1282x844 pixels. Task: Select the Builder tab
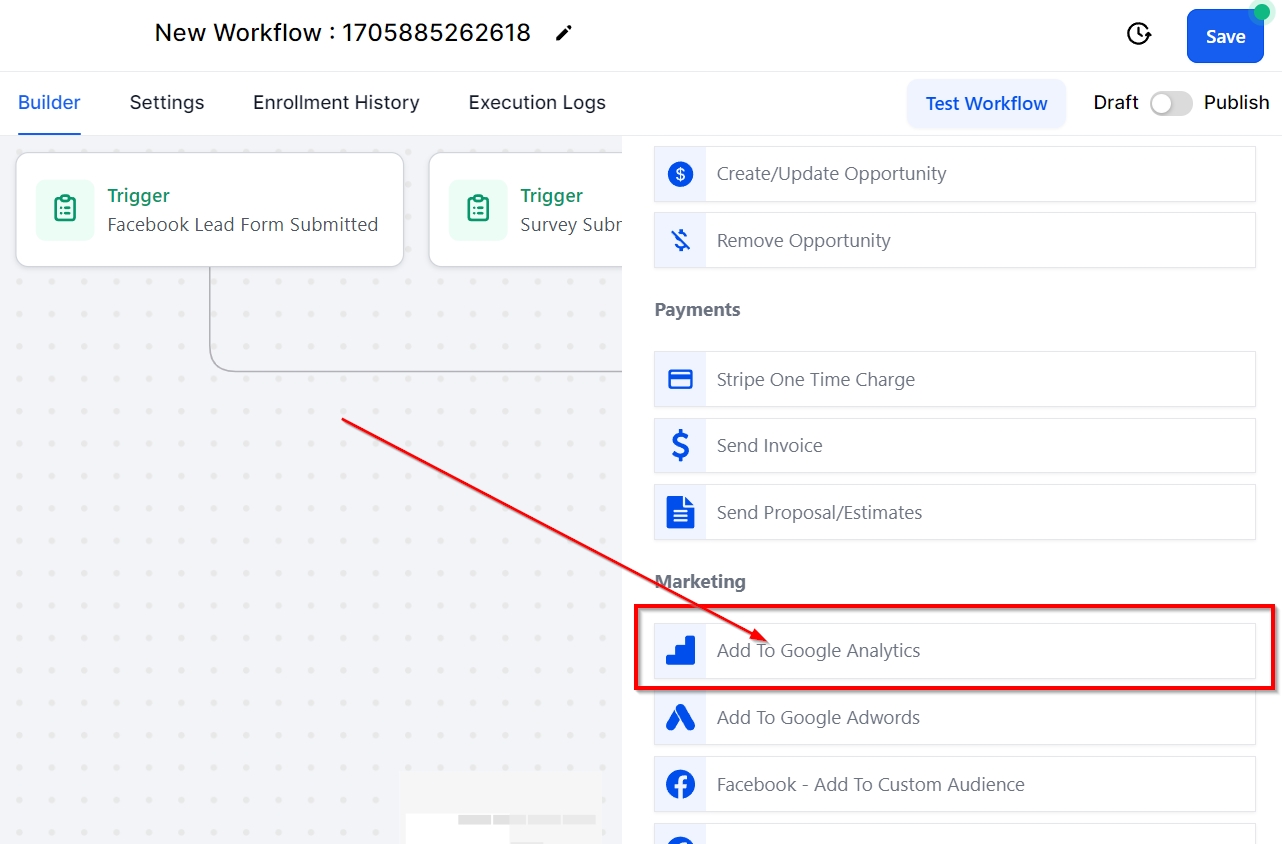(49, 103)
